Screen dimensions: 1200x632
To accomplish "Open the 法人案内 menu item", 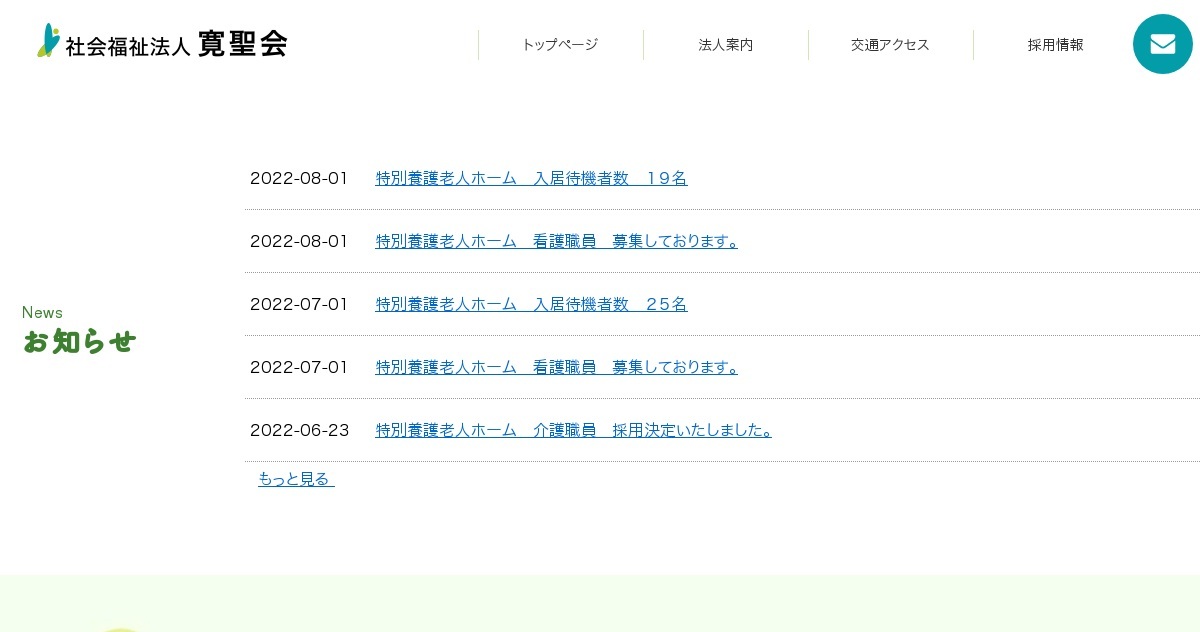I will pos(726,45).
